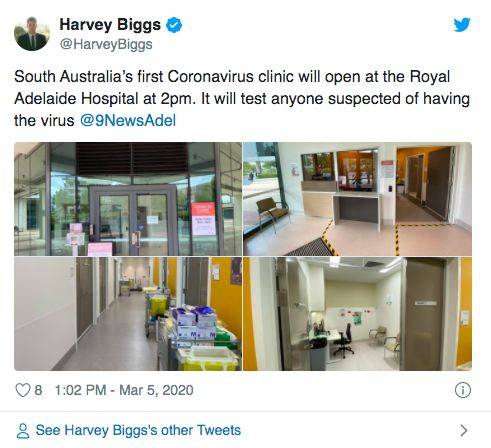
Task: Expand the chevron arrow at bottom right
Action: pyautogui.click(x=464, y=431)
